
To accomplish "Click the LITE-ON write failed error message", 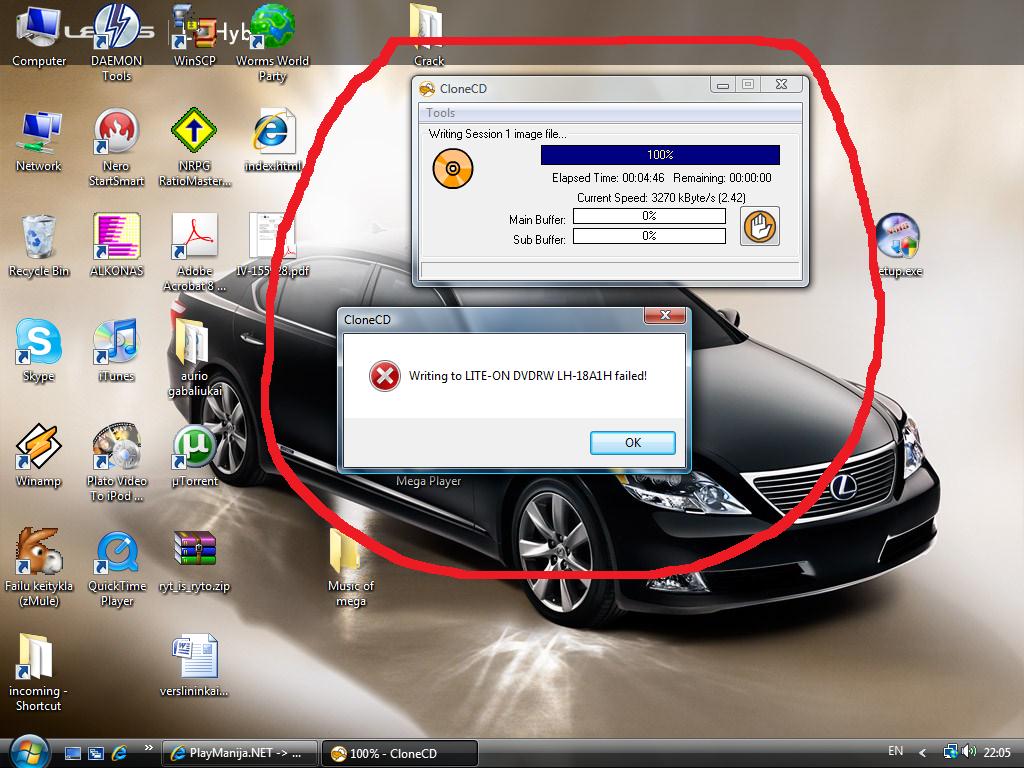I will pyautogui.click(x=528, y=376).
